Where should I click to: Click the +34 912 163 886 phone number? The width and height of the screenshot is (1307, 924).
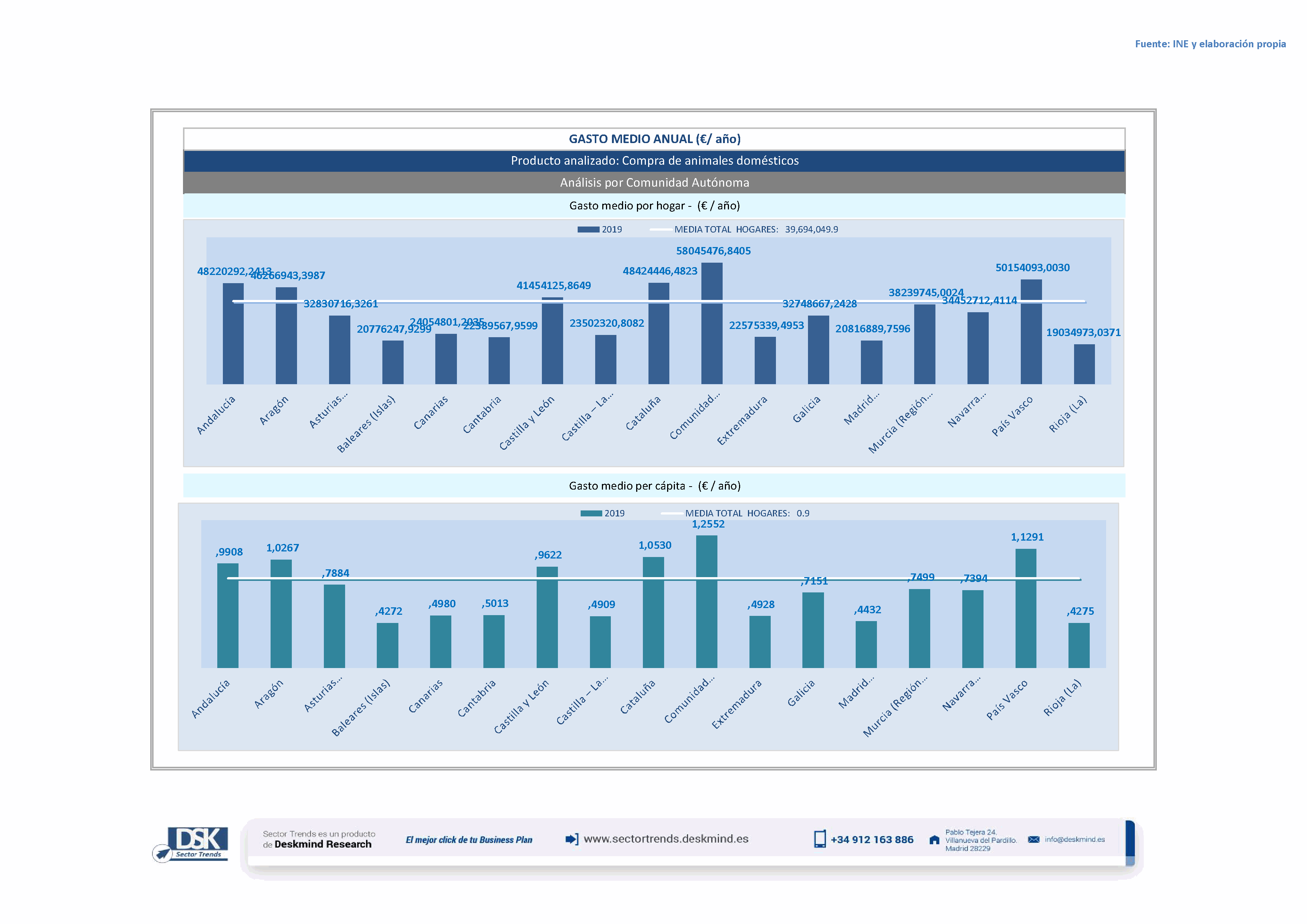872,840
